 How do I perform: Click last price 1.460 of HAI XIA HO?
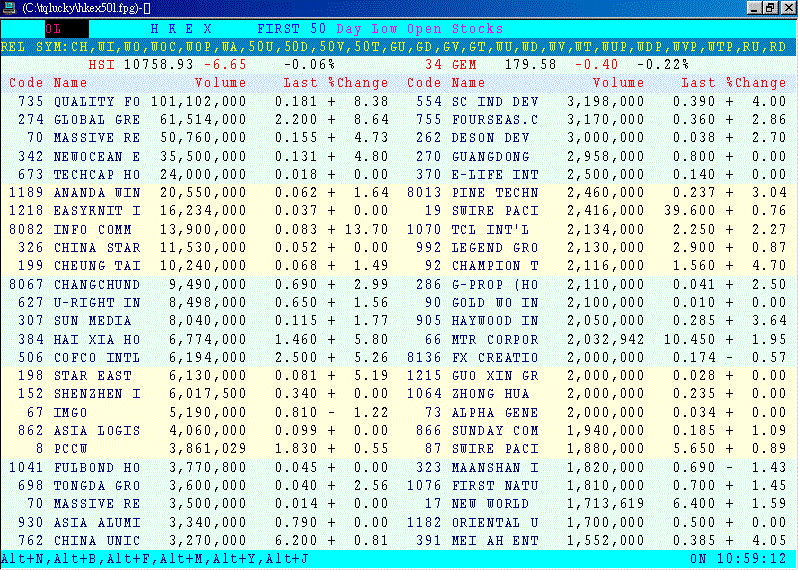296,339
